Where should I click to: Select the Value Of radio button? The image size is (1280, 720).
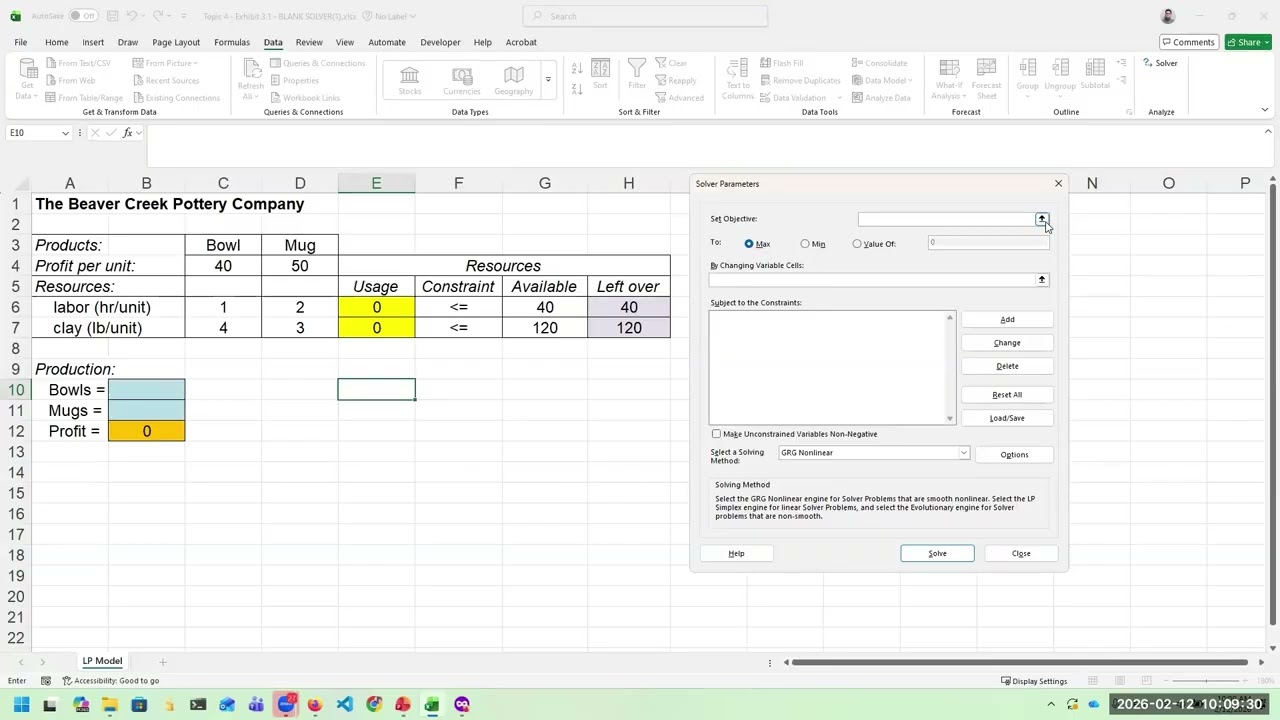coord(857,244)
